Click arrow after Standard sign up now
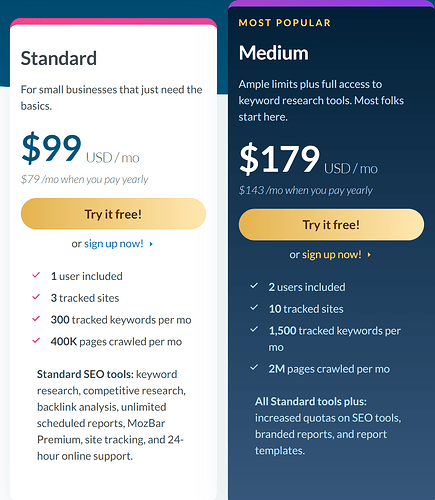Viewport: 435px width, 500px height. (151, 244)
